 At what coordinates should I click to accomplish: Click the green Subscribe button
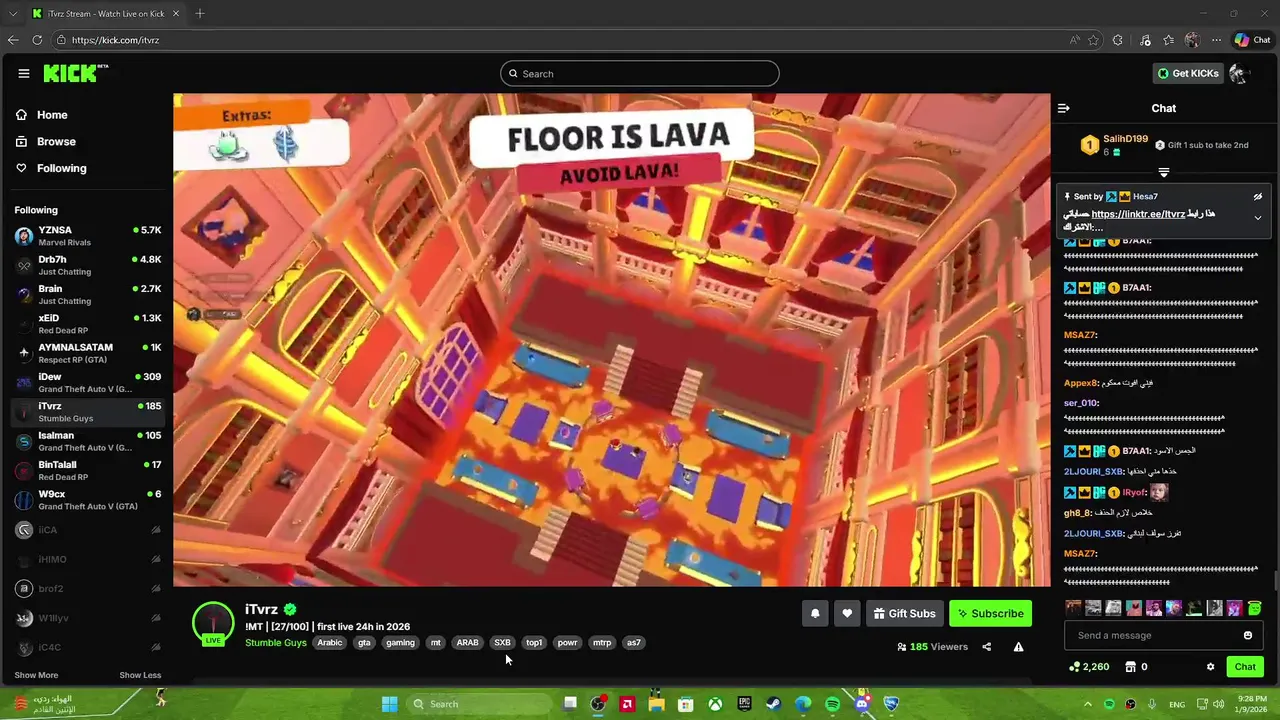[x=990, y=613]
